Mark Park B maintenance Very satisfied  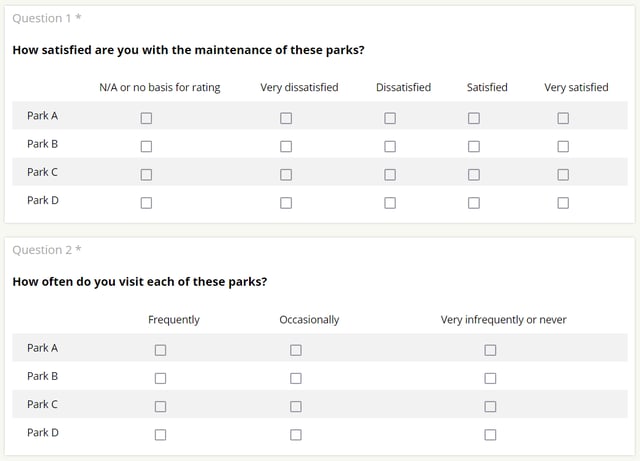[x=563, y=147]
